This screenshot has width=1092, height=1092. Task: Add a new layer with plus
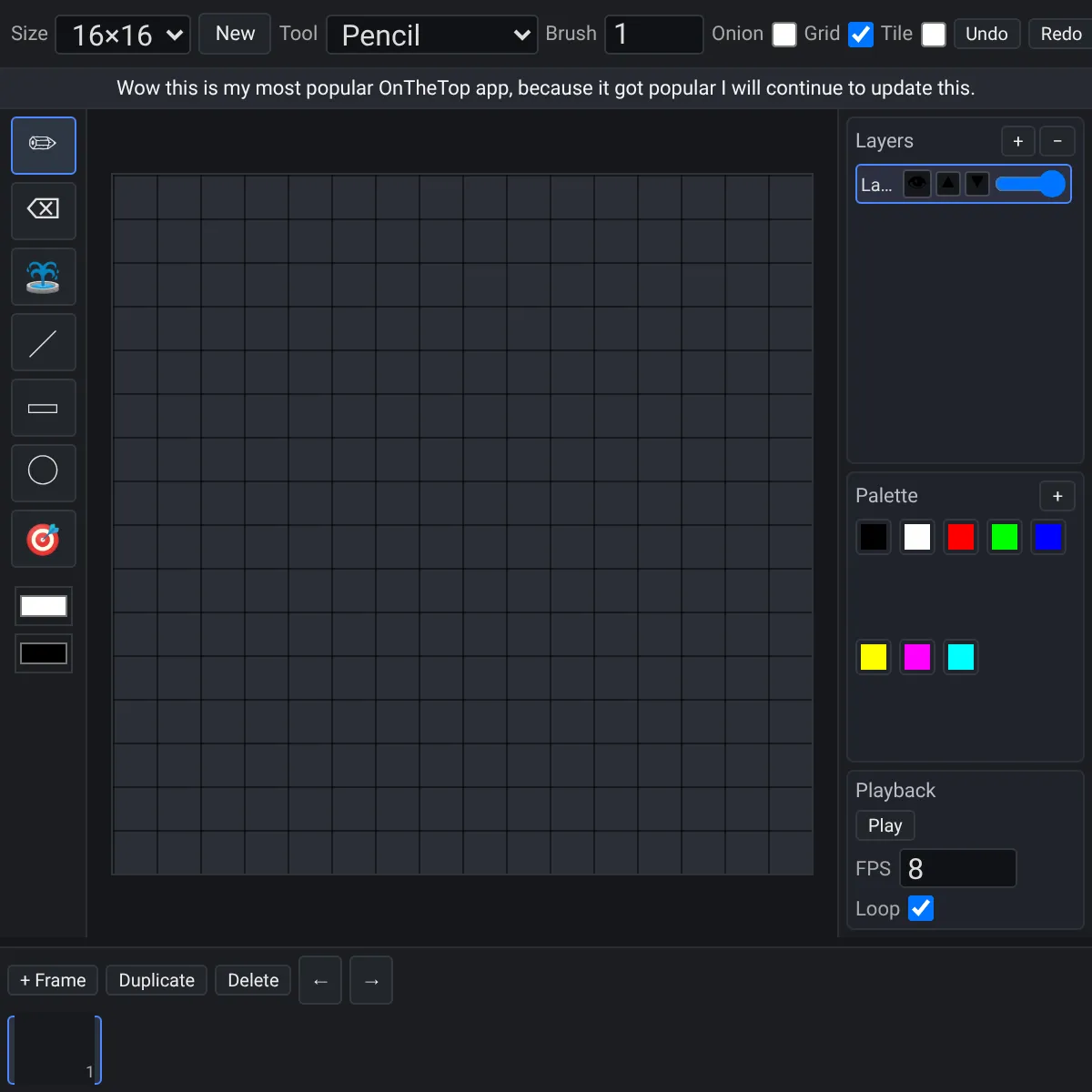1018,141
